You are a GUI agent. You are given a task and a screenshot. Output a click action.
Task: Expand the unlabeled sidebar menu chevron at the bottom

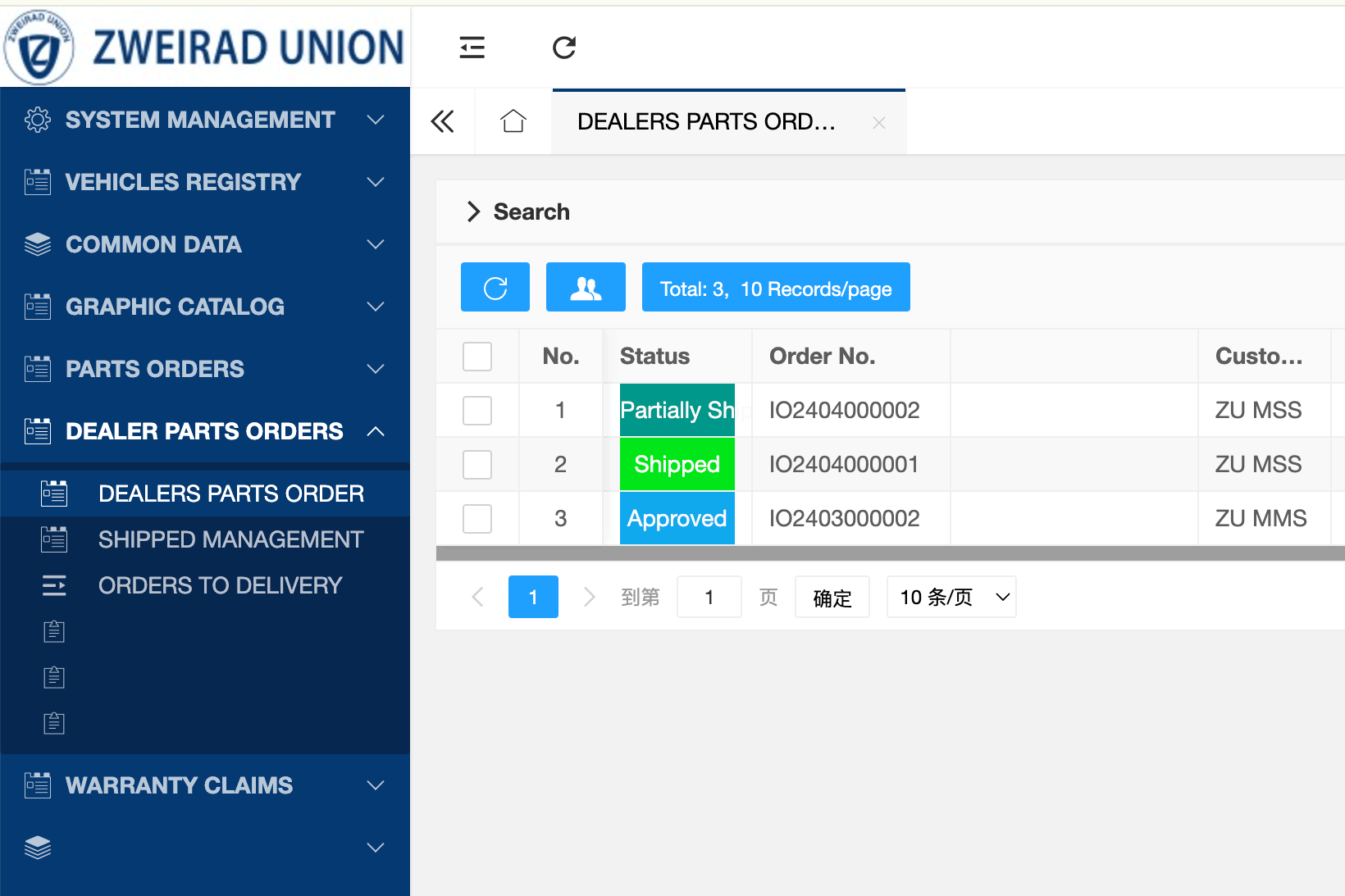click(376, 848)
